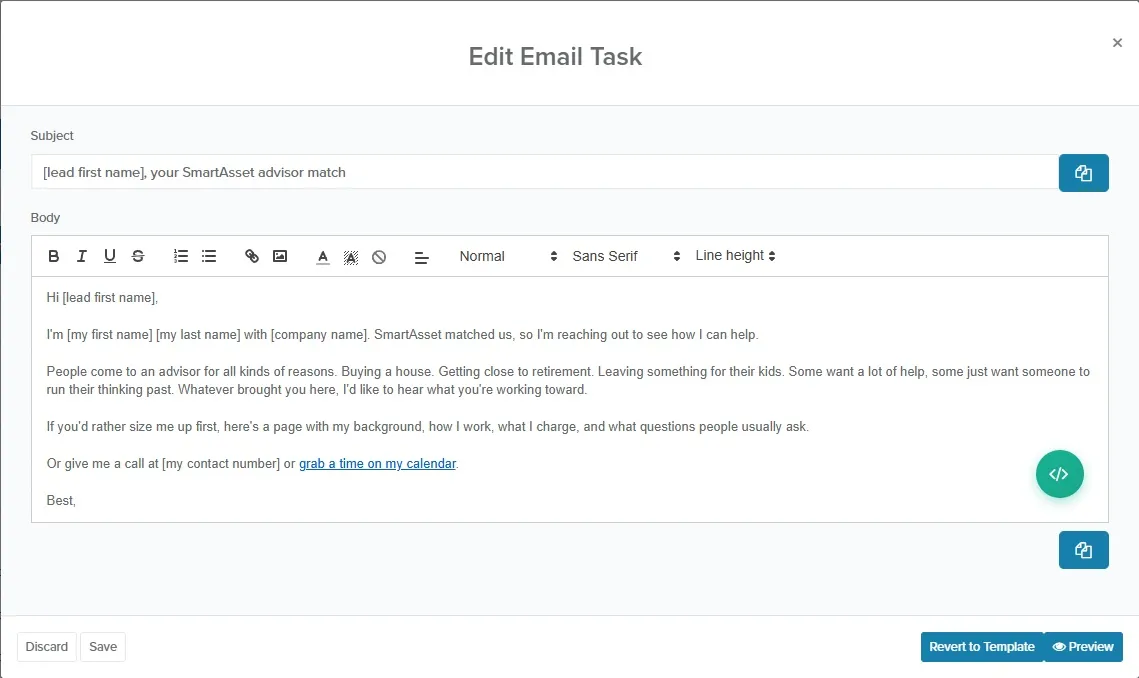Open merge fields button below body
Image resolution: width=1139 pixels, height=678 pixels.
click(x=1083, y=550)
